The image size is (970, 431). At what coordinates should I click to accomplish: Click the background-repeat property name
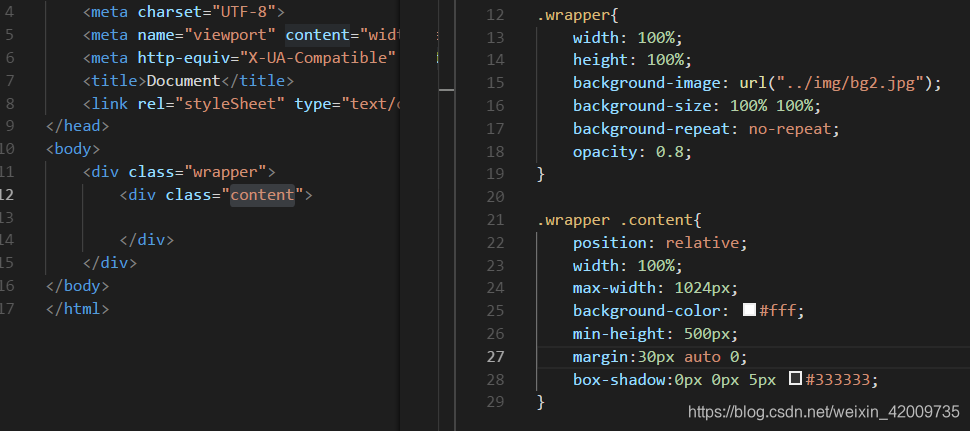pos(651,129)
